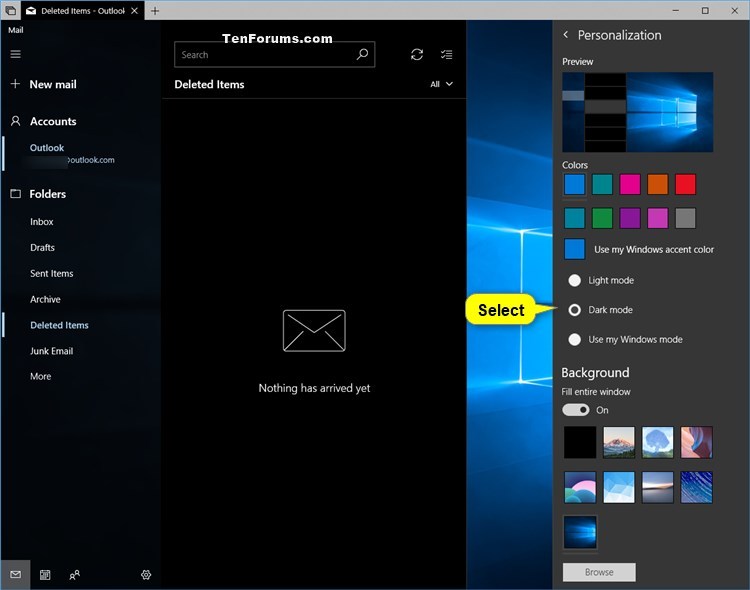Choose the gray color swatch
This screenshot has width=750, height=590.
[685, 218]
